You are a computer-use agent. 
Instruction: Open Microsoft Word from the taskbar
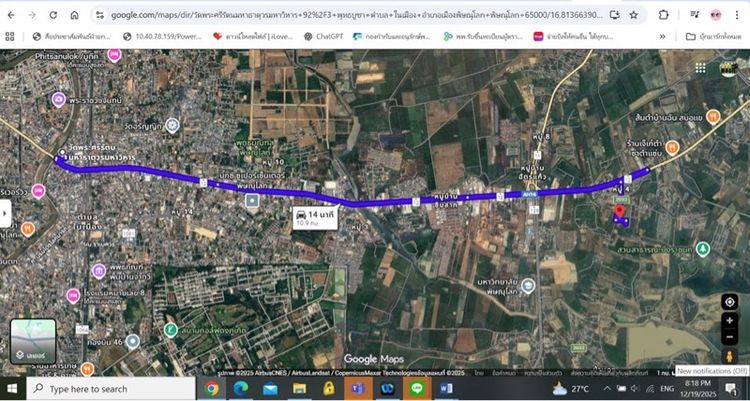446,388
